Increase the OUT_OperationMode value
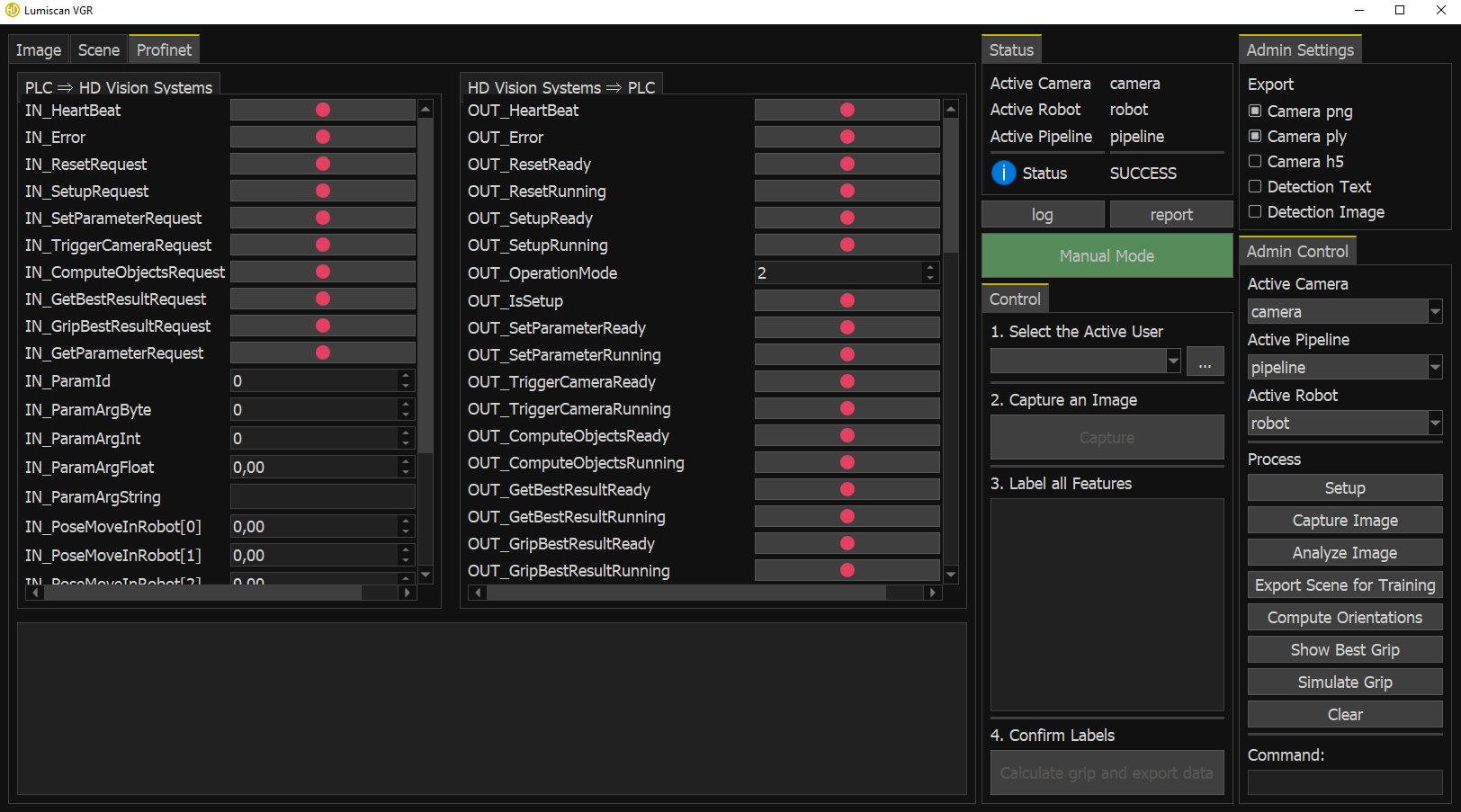 click(930, 268)
